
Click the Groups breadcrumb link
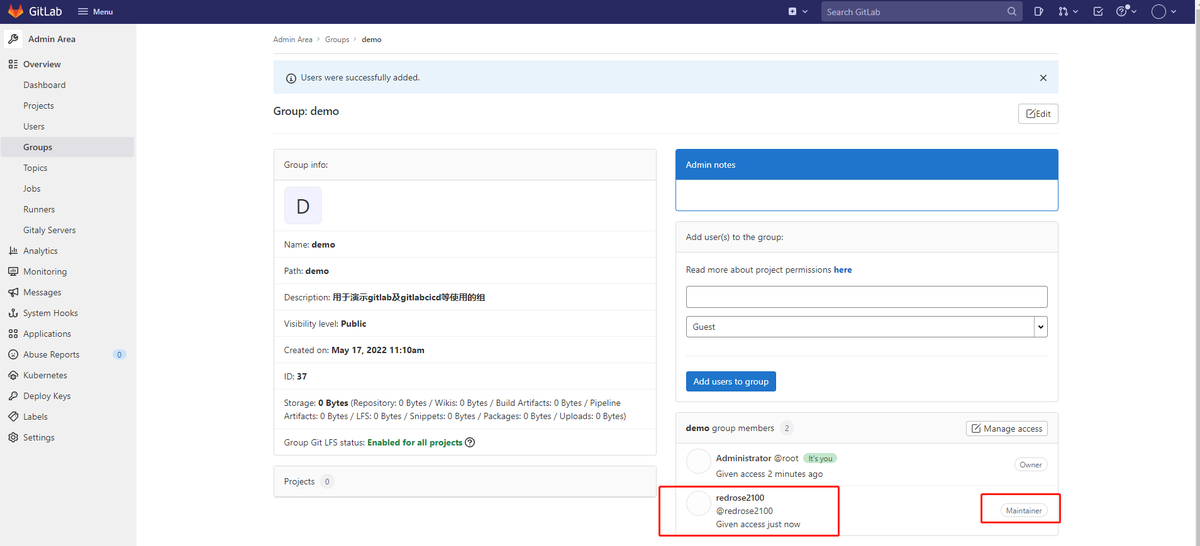[337, 40]
